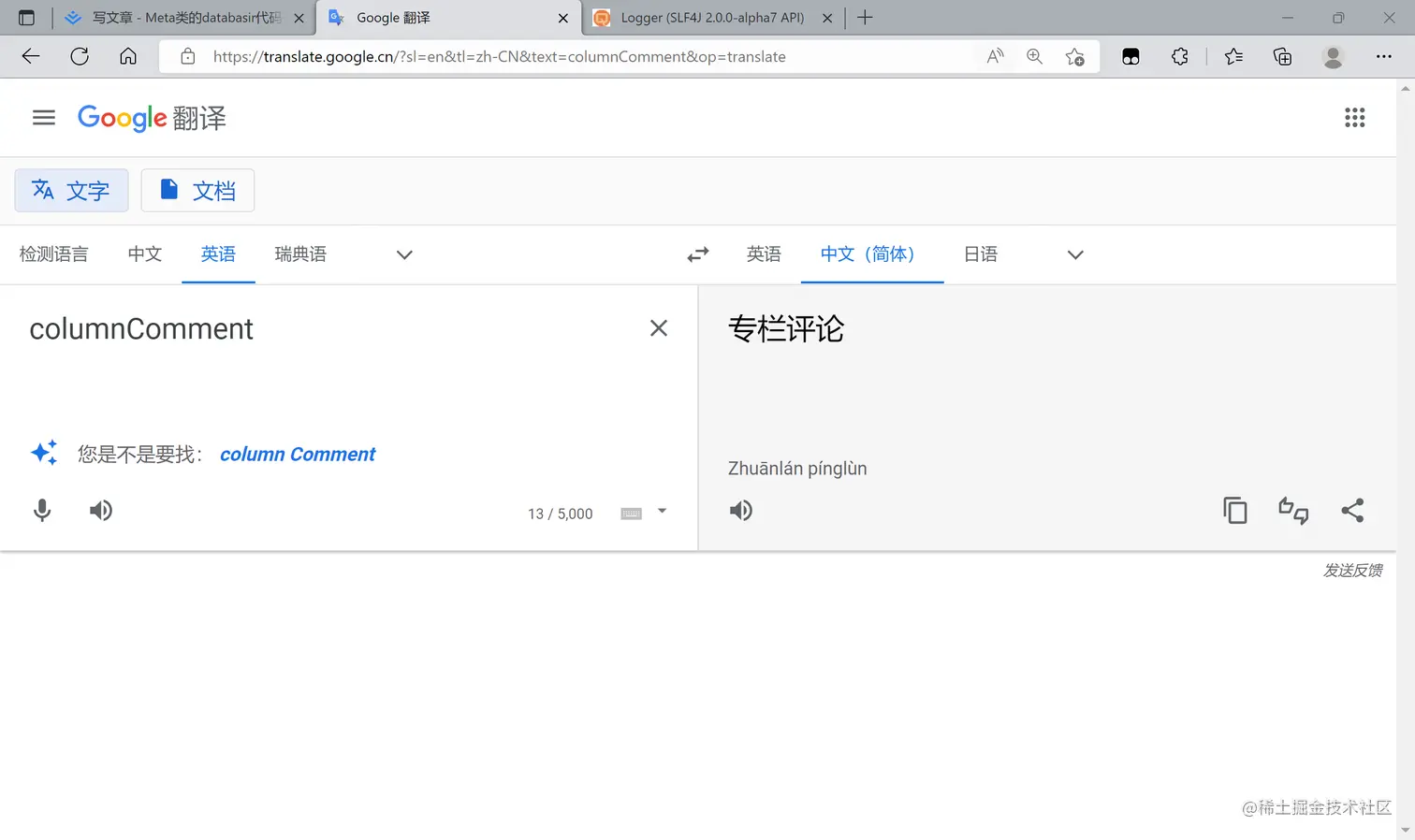
Task: Open browser collections
Action: coord(1283,57)
